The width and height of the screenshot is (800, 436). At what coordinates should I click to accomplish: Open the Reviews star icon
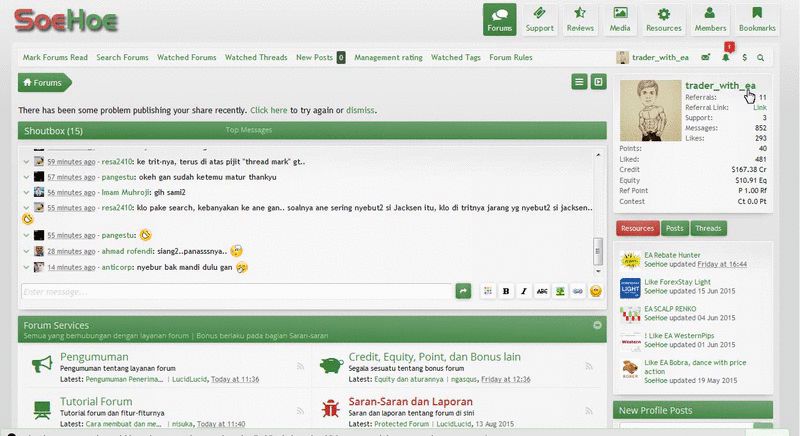[580, 19]
